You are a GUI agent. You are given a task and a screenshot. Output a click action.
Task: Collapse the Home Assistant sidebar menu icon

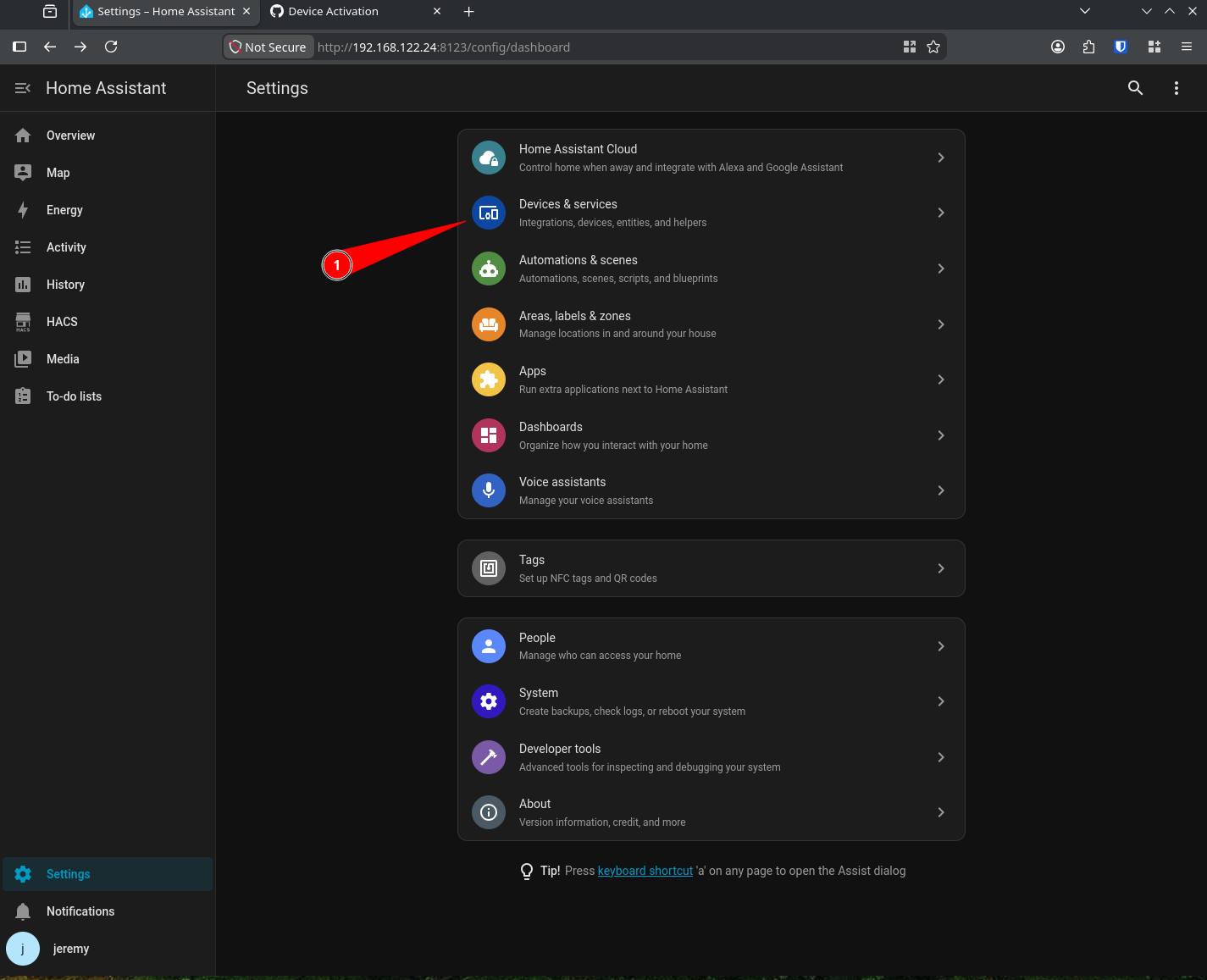click(x=23, y=88)
